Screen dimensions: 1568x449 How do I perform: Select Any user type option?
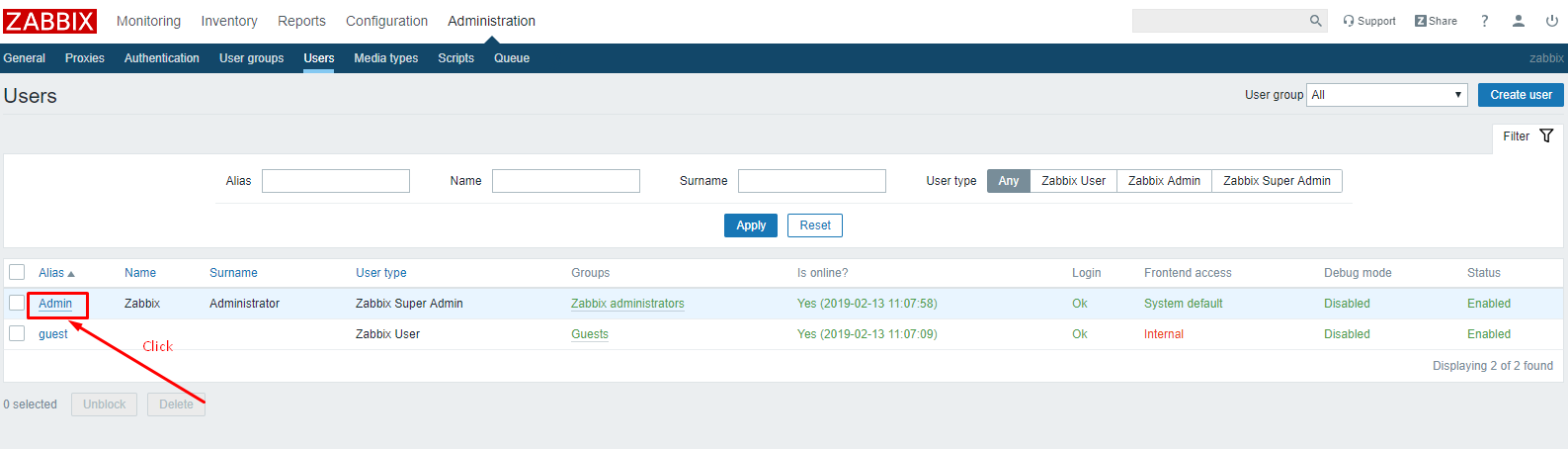coord(1008,181)
